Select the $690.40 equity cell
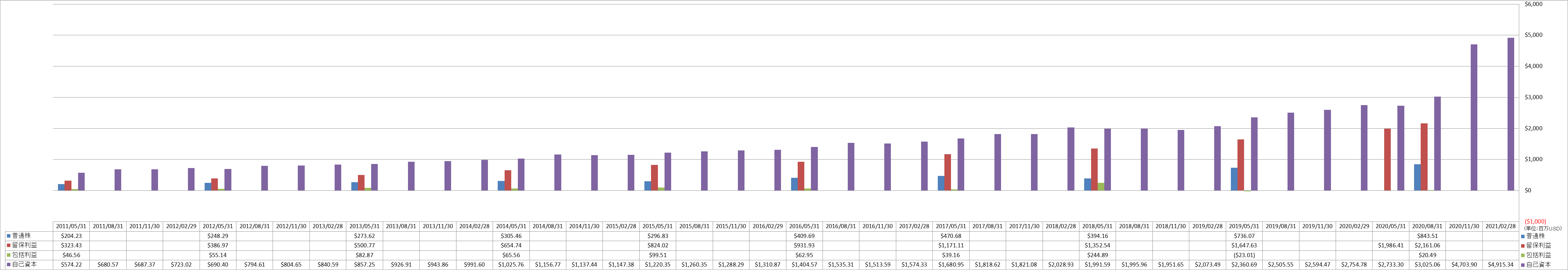Image resolution: width=1568 pixels, height=270 pixels. tap(218, 265)
